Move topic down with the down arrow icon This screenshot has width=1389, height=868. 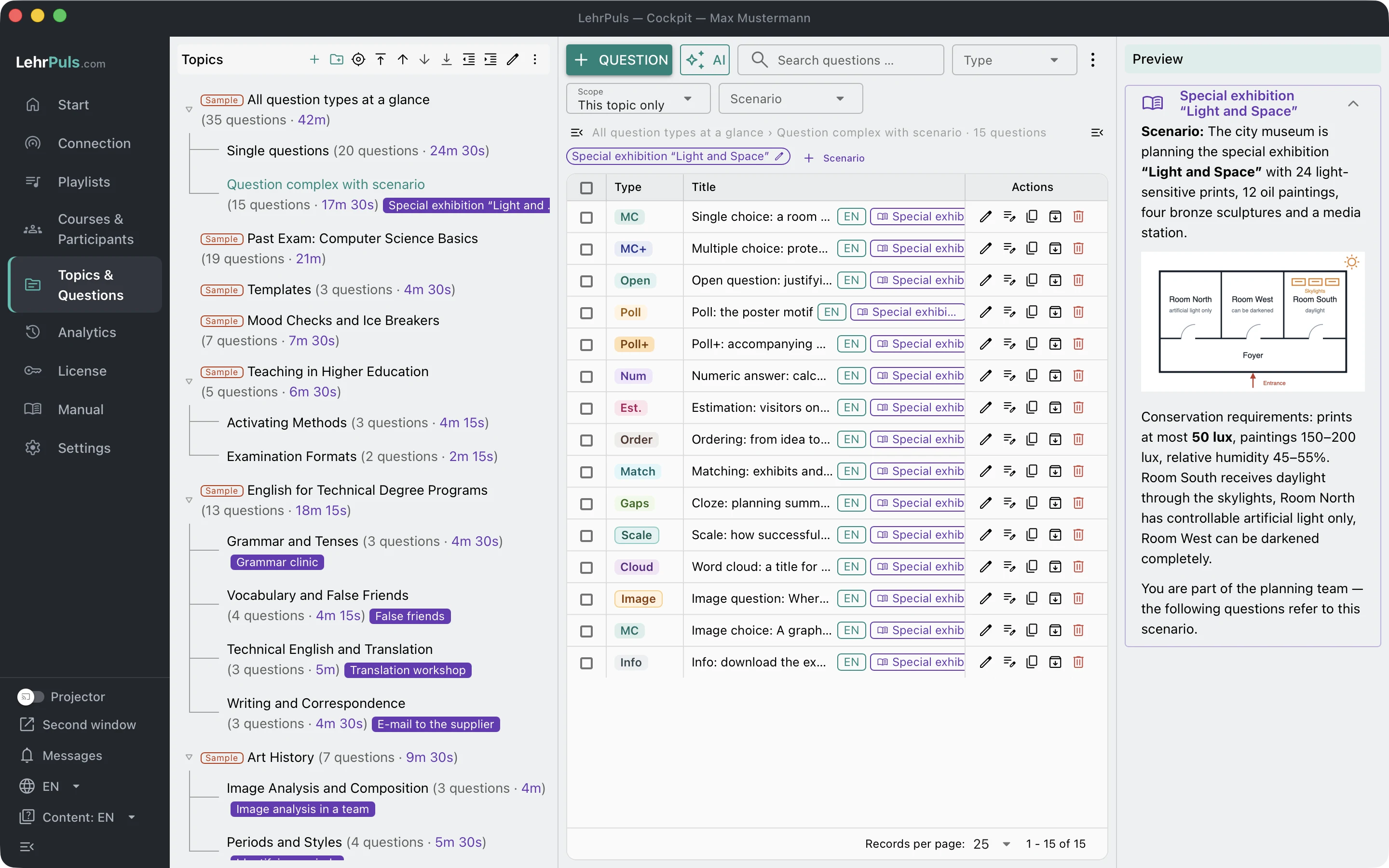424,59
